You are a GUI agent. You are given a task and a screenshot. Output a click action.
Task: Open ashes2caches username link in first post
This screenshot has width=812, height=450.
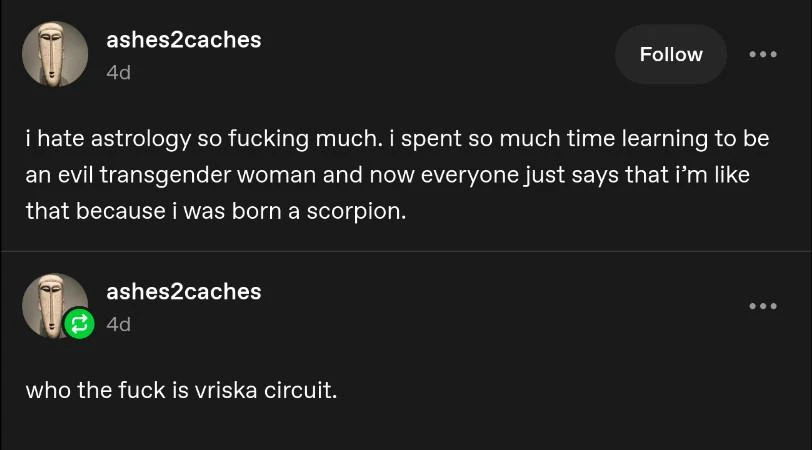(x=183, y=40)
